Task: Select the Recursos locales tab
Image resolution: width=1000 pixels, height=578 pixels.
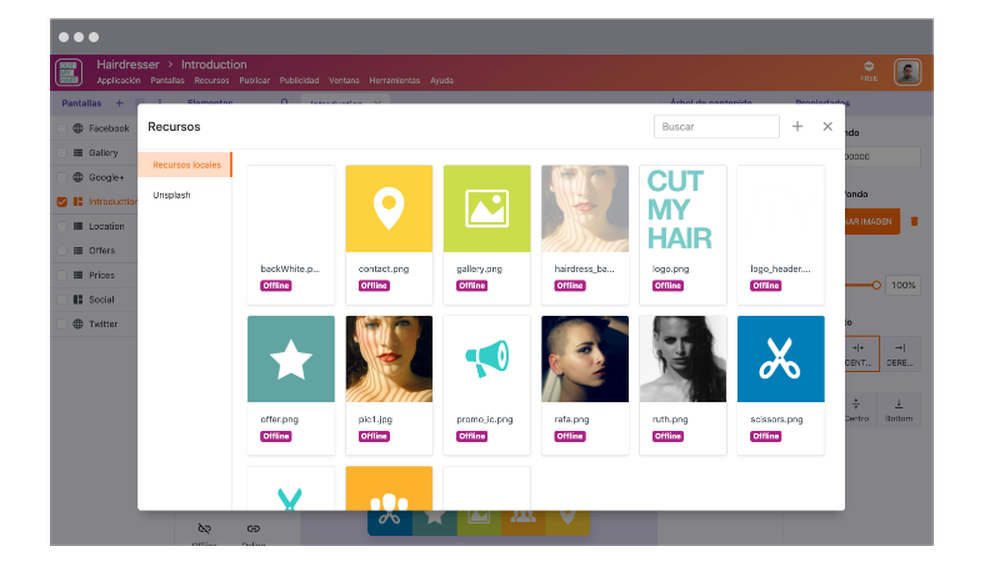Action: (188, 165)
